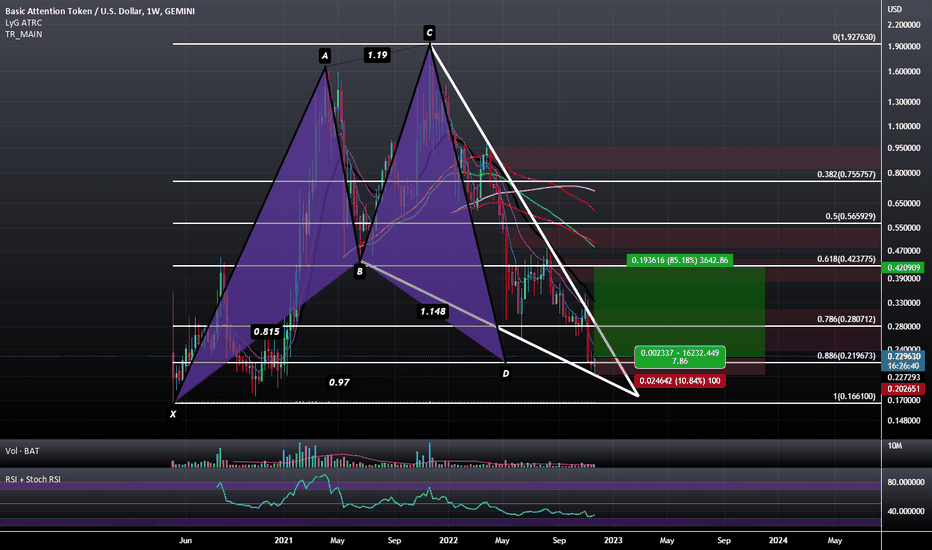
Task: Select the green profit target label 85.18%
Action: [x=679, y=260]
